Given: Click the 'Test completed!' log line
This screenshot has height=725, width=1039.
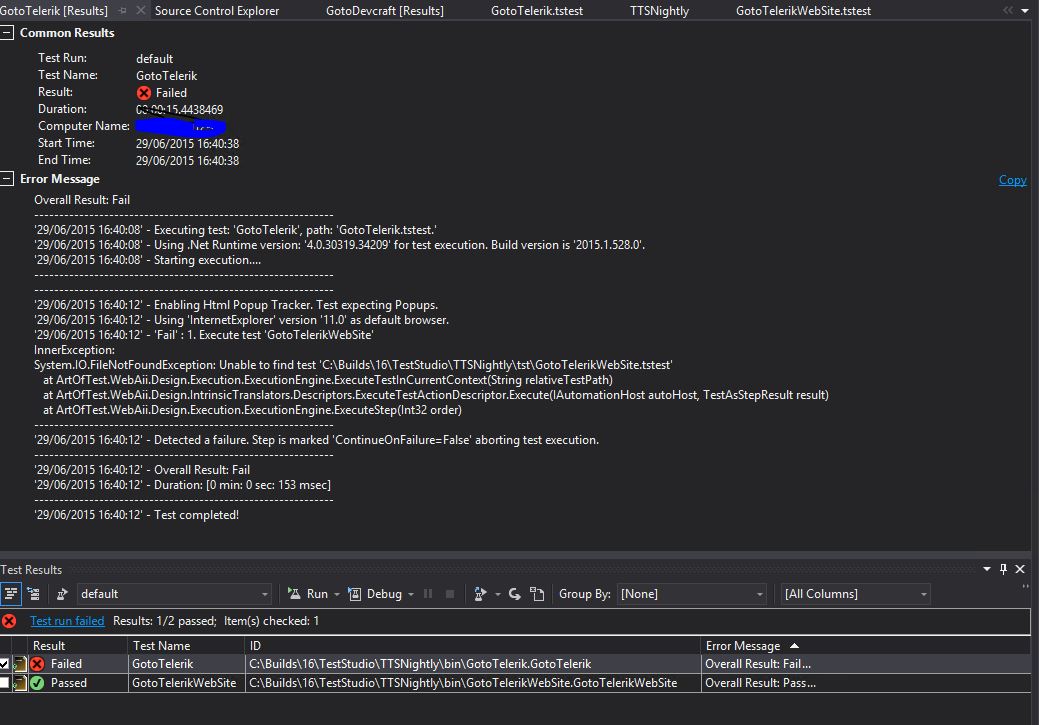Looking at the screenshot, I should coord(137,515).
